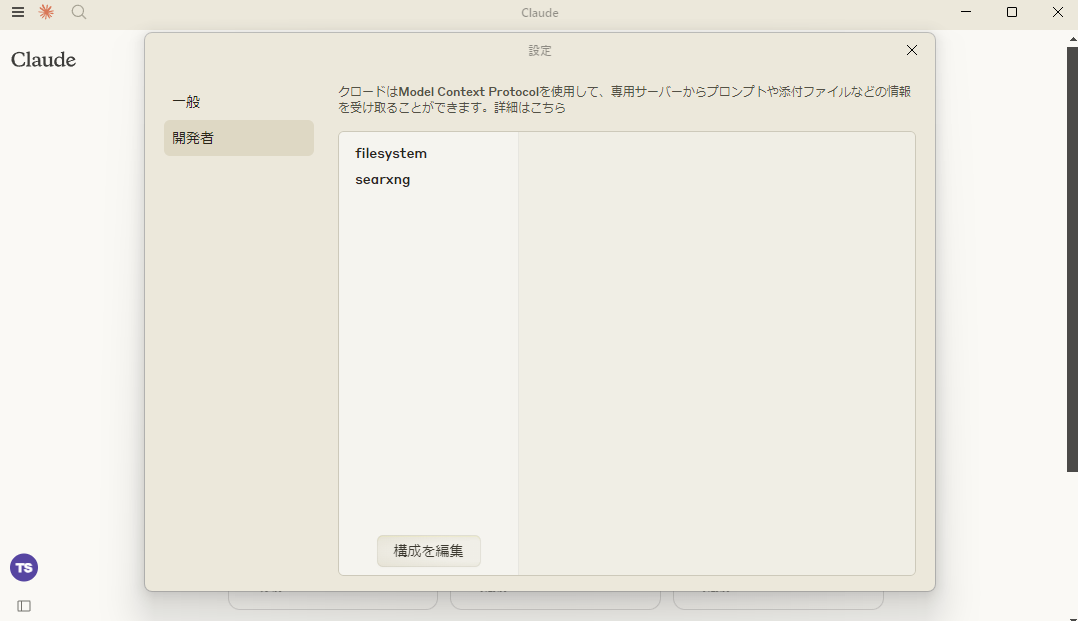Click the vertical scrollbar thumb on right
Screen dimensions: 1078x621
(1072, 259)
